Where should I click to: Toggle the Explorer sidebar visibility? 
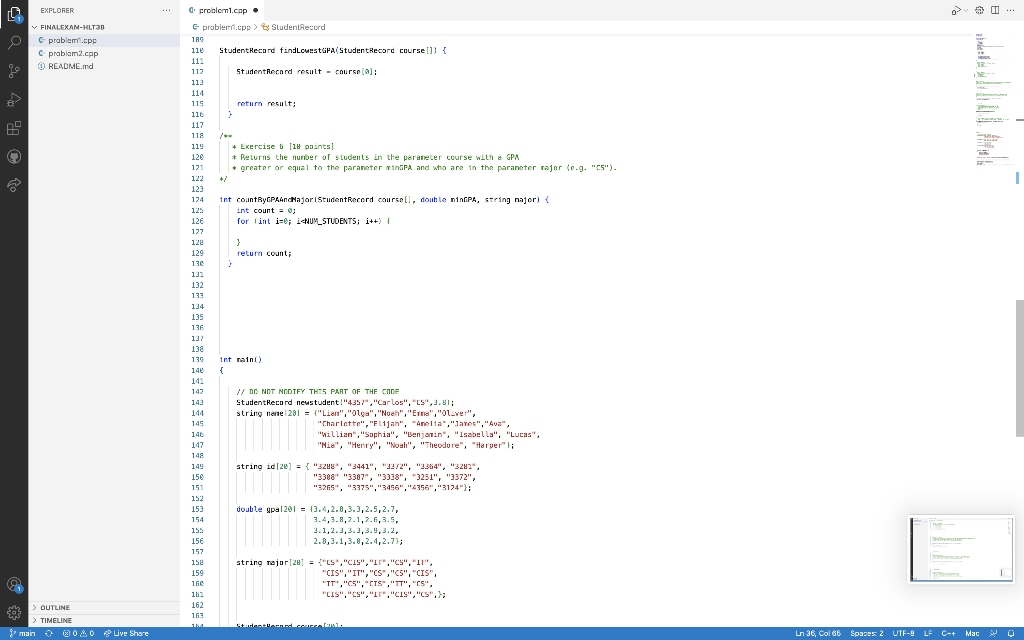(x=13, y=15)
